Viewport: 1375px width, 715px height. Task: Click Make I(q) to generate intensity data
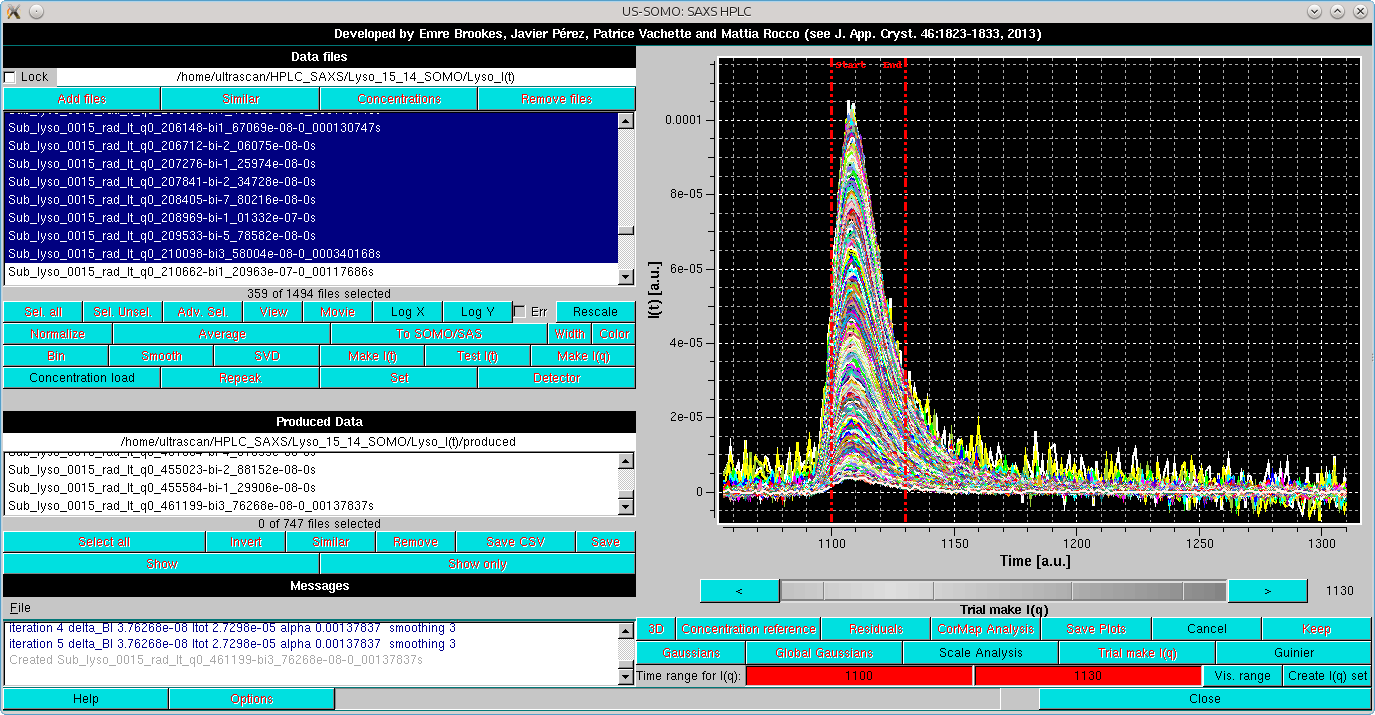click(584, 355)
